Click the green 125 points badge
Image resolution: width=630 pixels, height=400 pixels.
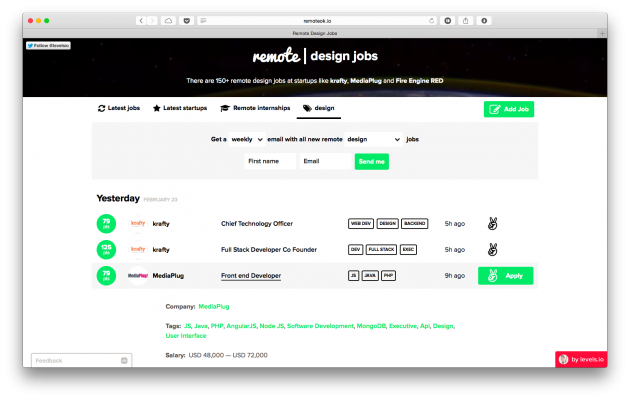[106, 249]
